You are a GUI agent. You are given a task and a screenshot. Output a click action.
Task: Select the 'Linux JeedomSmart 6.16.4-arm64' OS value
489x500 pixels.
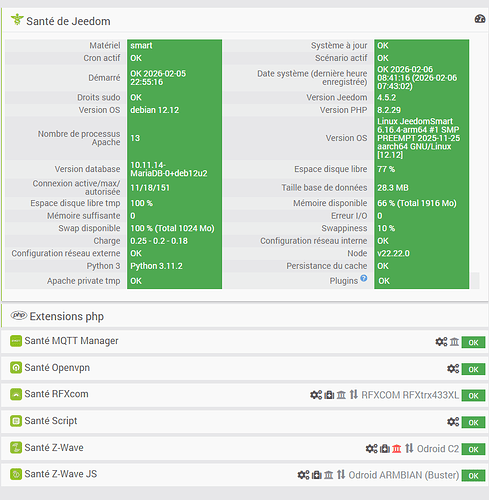419,138
